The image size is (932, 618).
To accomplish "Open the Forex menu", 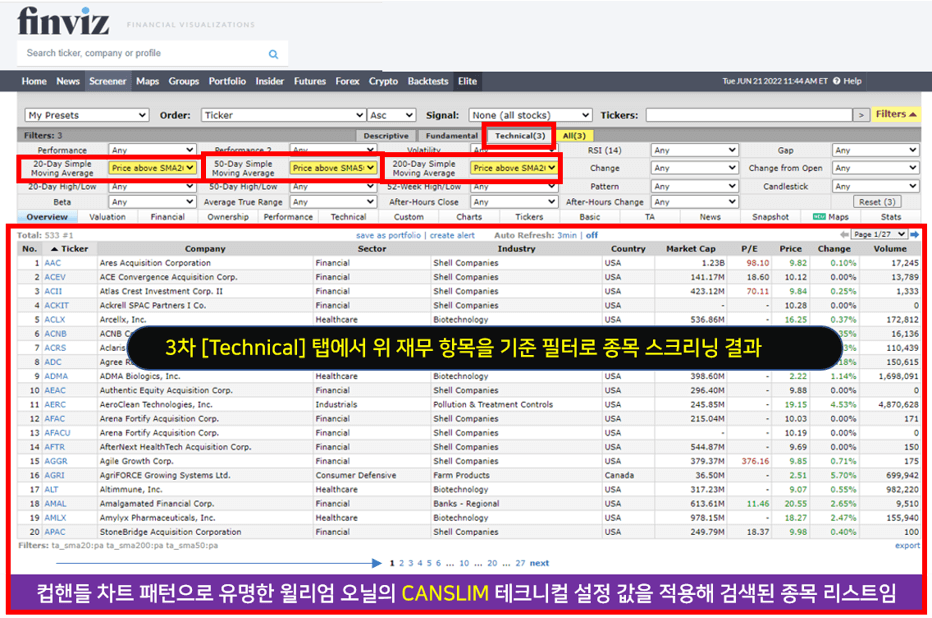I will 347,81.
